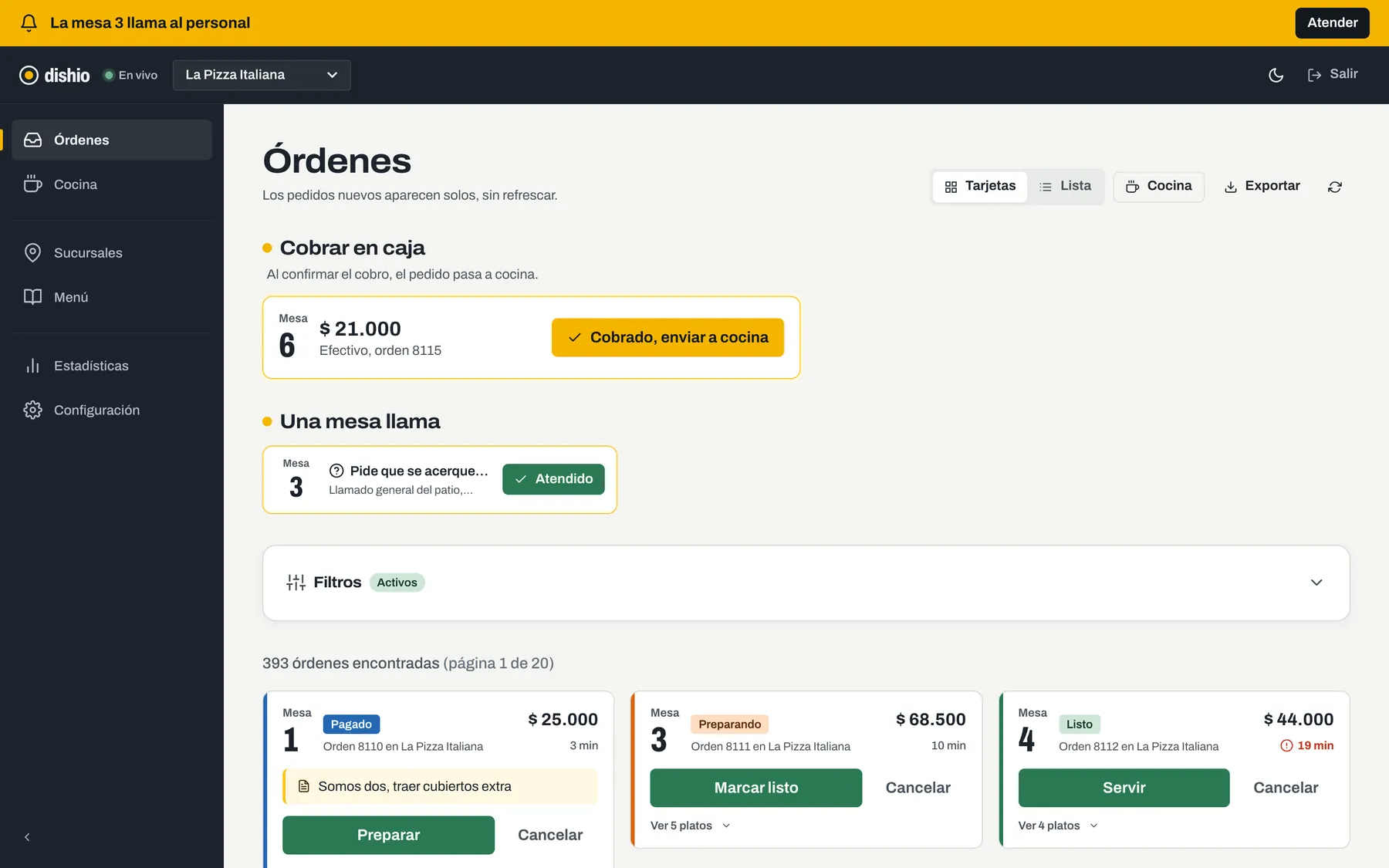Go to Cocina in the sidebar
Screen dimensions: 1389x868
pyautogui.click(x=112, y=184)
